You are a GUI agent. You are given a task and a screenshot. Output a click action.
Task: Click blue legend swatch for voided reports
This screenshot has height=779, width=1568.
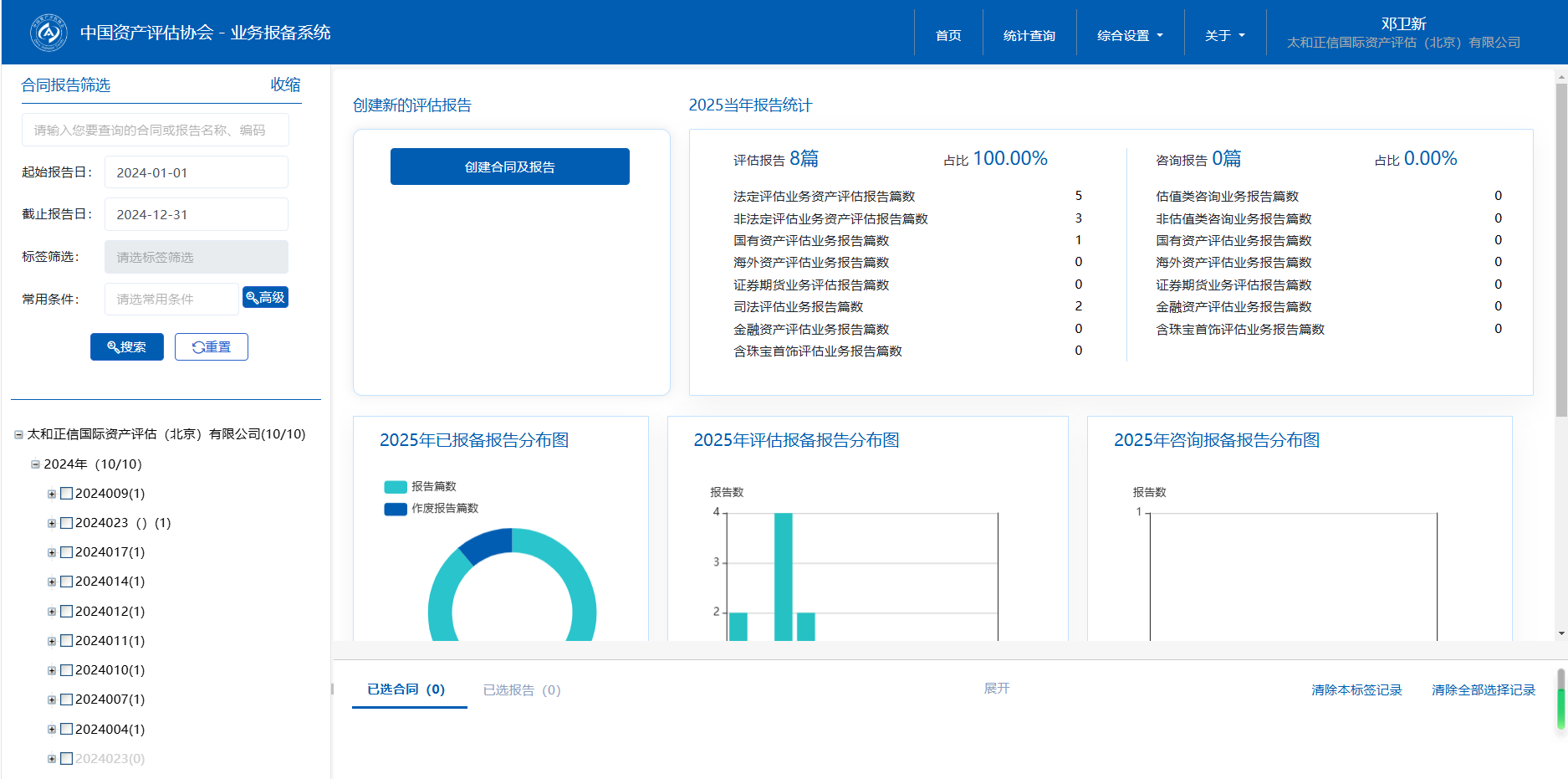395,509
